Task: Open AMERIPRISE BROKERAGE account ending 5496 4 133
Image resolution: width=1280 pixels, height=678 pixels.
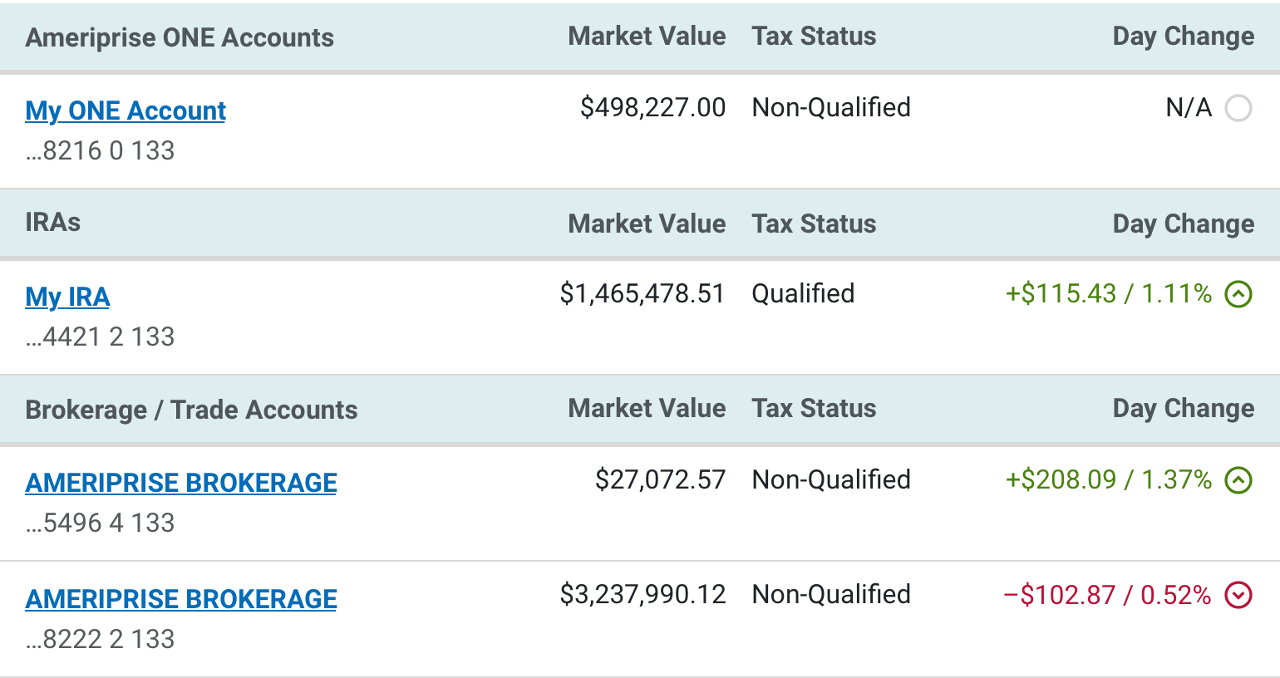Action: pyautogui.click(x=181, y=483)
